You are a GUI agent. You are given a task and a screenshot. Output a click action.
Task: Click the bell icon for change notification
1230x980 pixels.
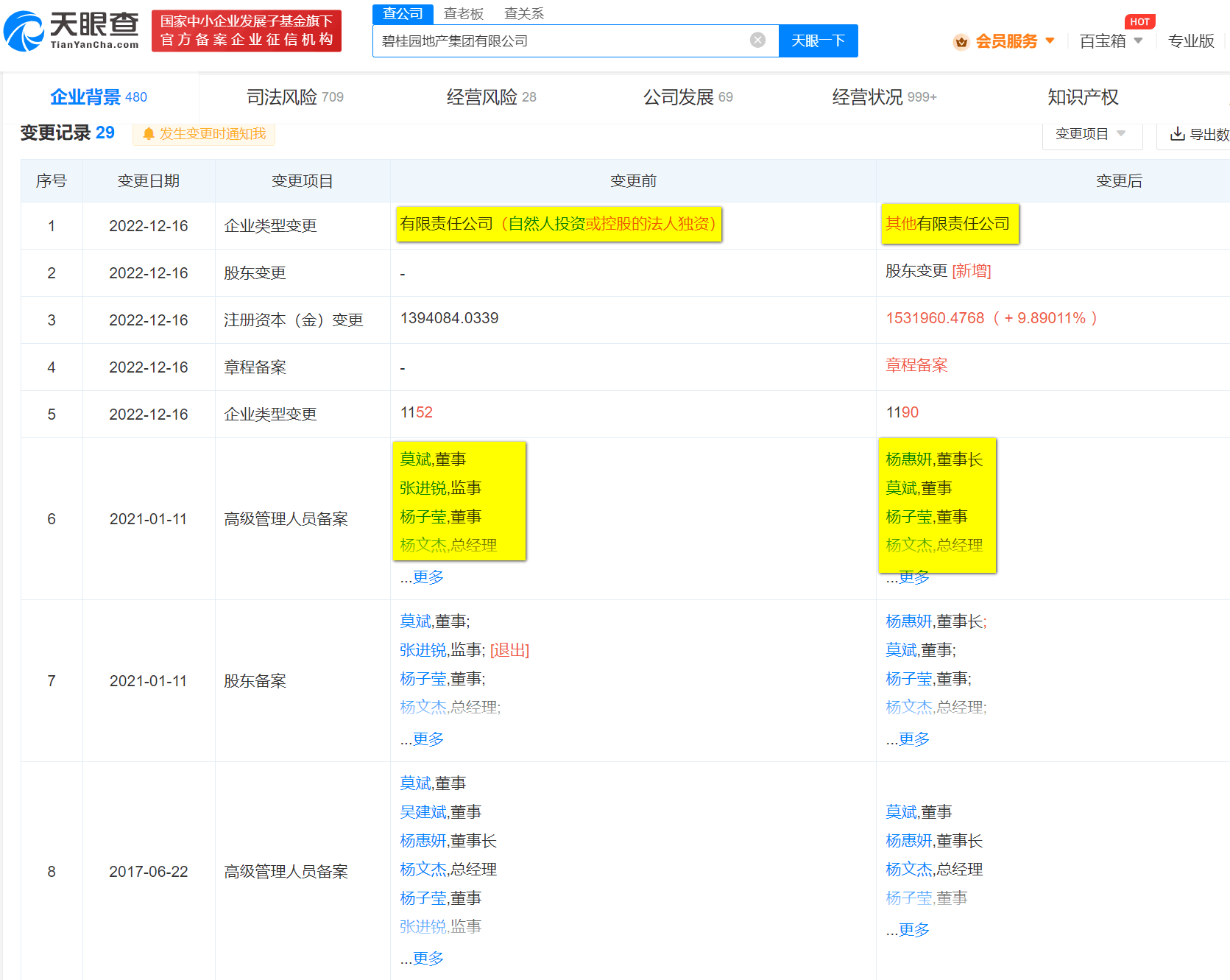pos(149,133)
